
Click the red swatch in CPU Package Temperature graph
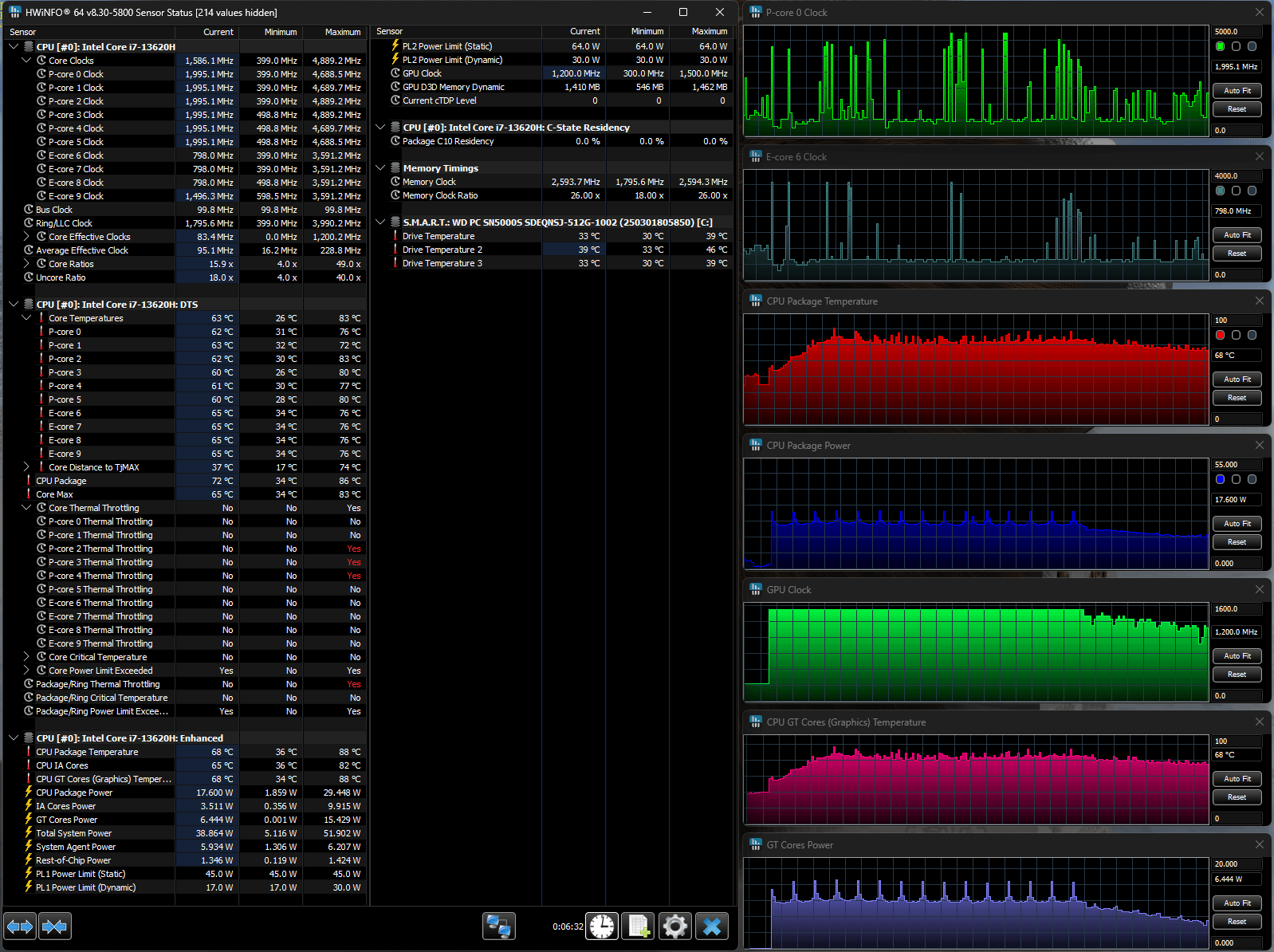pos(1220,336)
